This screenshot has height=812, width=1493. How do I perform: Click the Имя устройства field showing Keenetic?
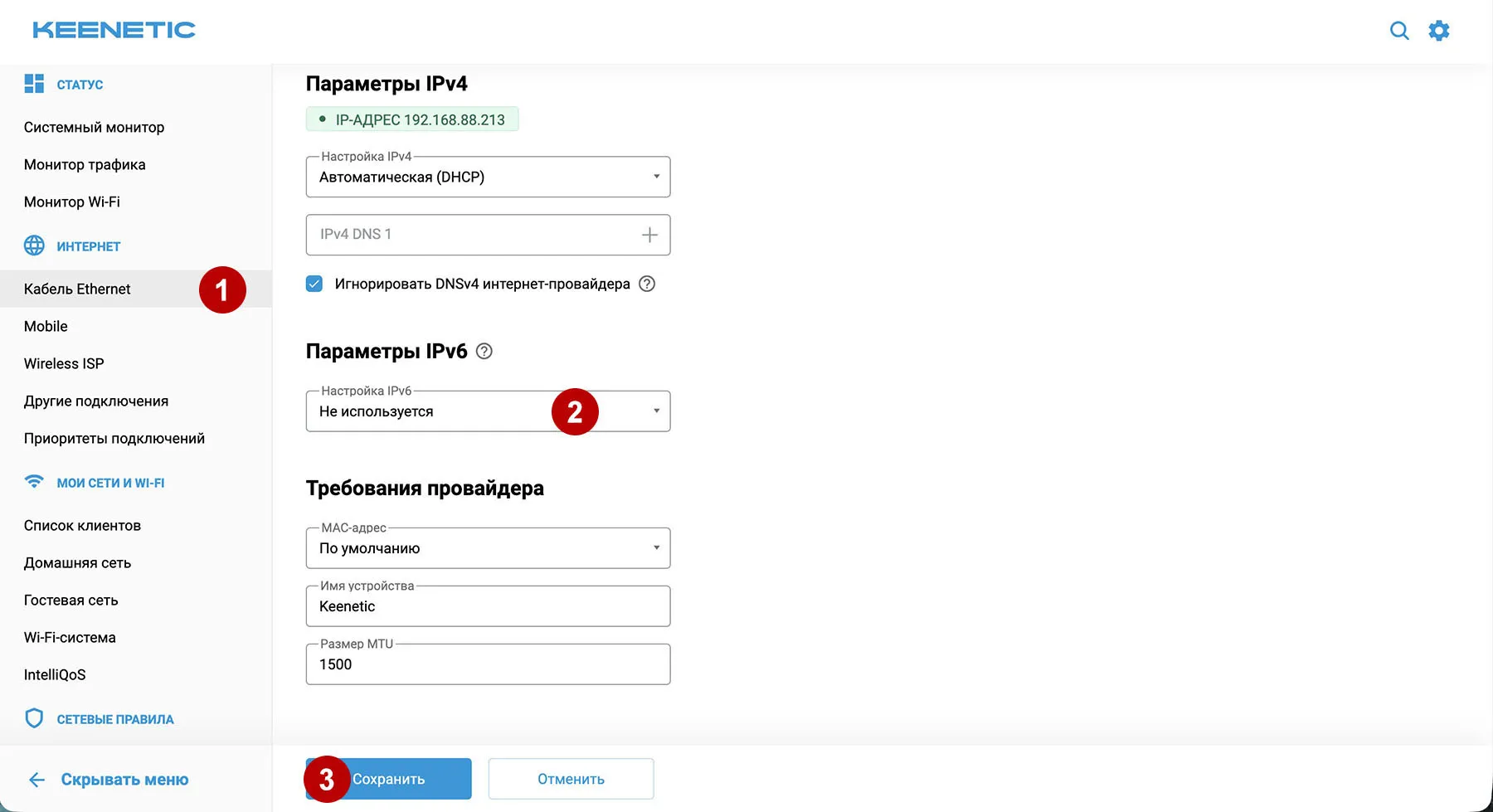point(488,605)
